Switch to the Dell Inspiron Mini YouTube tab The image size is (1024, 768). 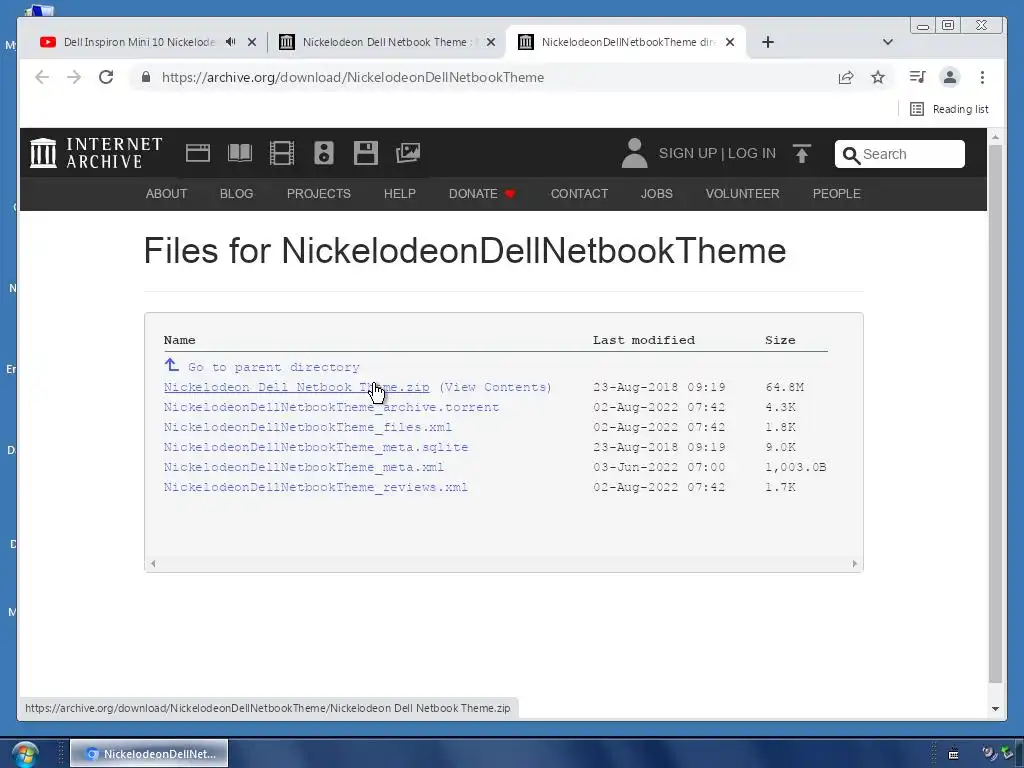click(x=138, y=42)
